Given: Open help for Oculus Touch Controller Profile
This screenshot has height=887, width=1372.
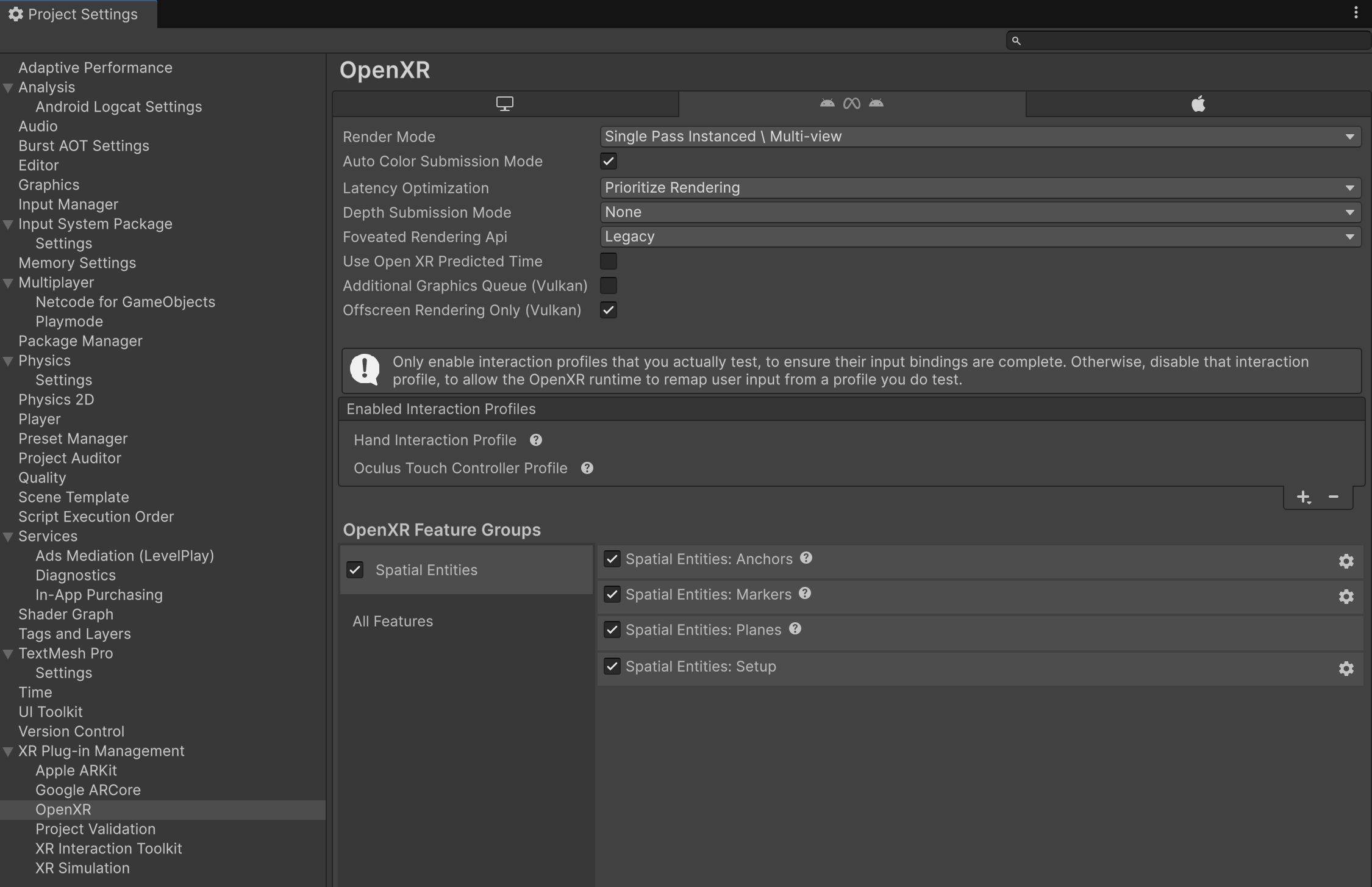Looking at the screenshot, I should click(587, 468).
